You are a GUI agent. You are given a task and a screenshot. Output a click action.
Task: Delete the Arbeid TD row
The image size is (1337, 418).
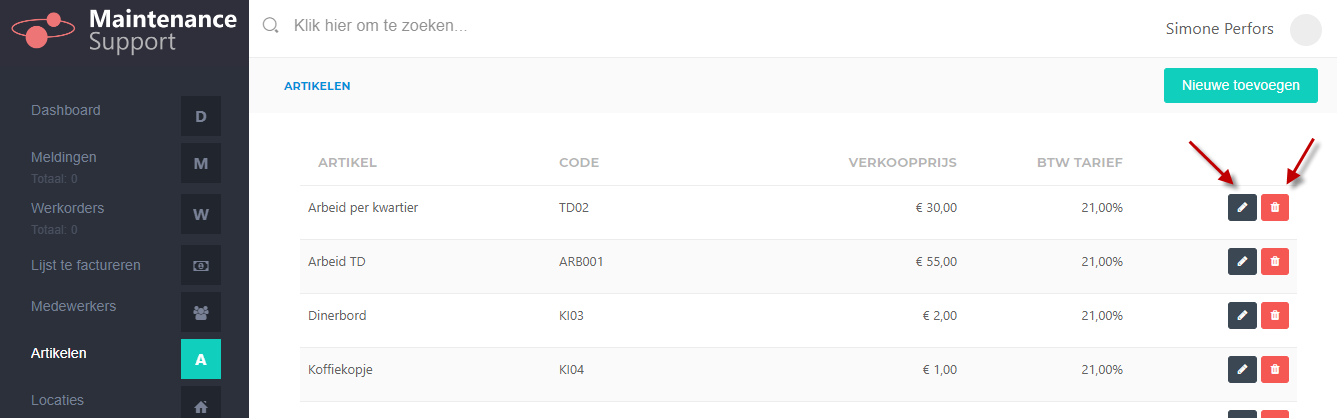click(x=1275, y=261)
